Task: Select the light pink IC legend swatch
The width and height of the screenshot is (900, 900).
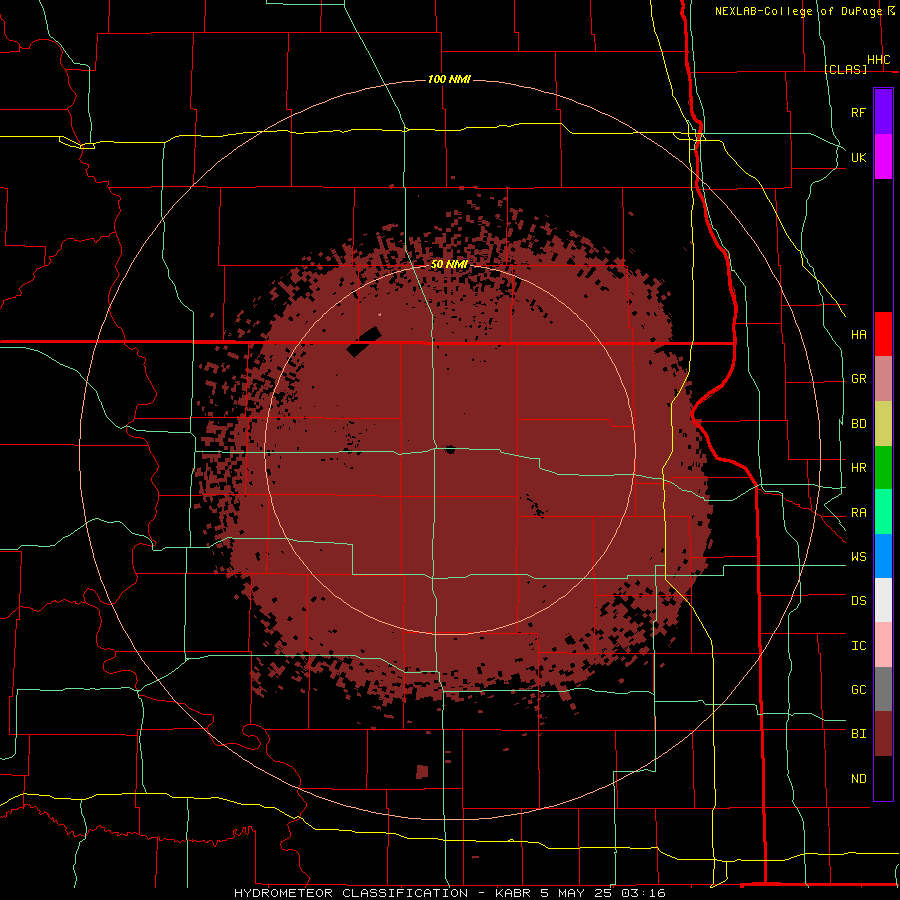Action: coord(883,645)
